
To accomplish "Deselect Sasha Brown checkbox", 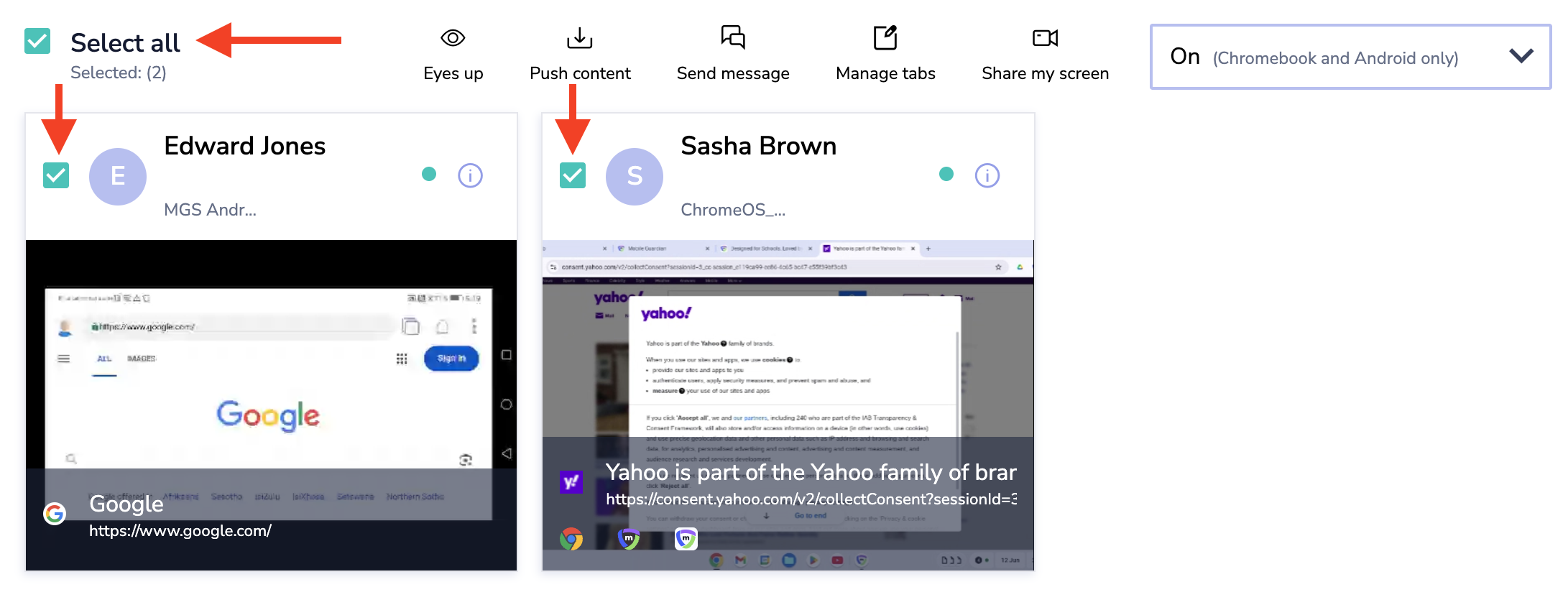I will (x=573, y=175).
